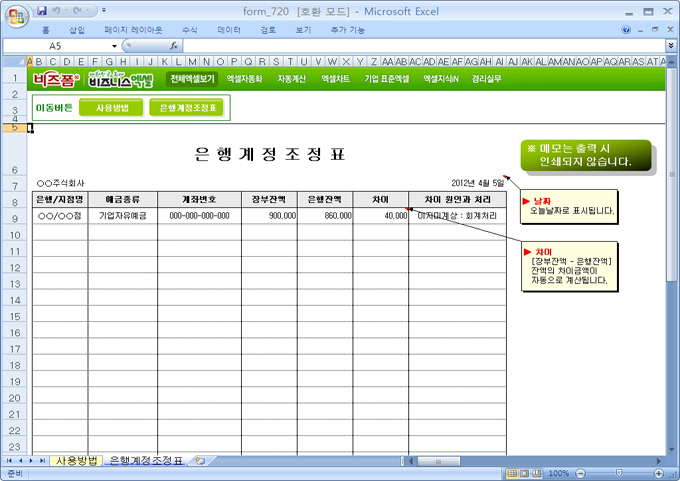This screenshot has height=481, width=680.
Task: Expand the formula bar
Action: 670,46
